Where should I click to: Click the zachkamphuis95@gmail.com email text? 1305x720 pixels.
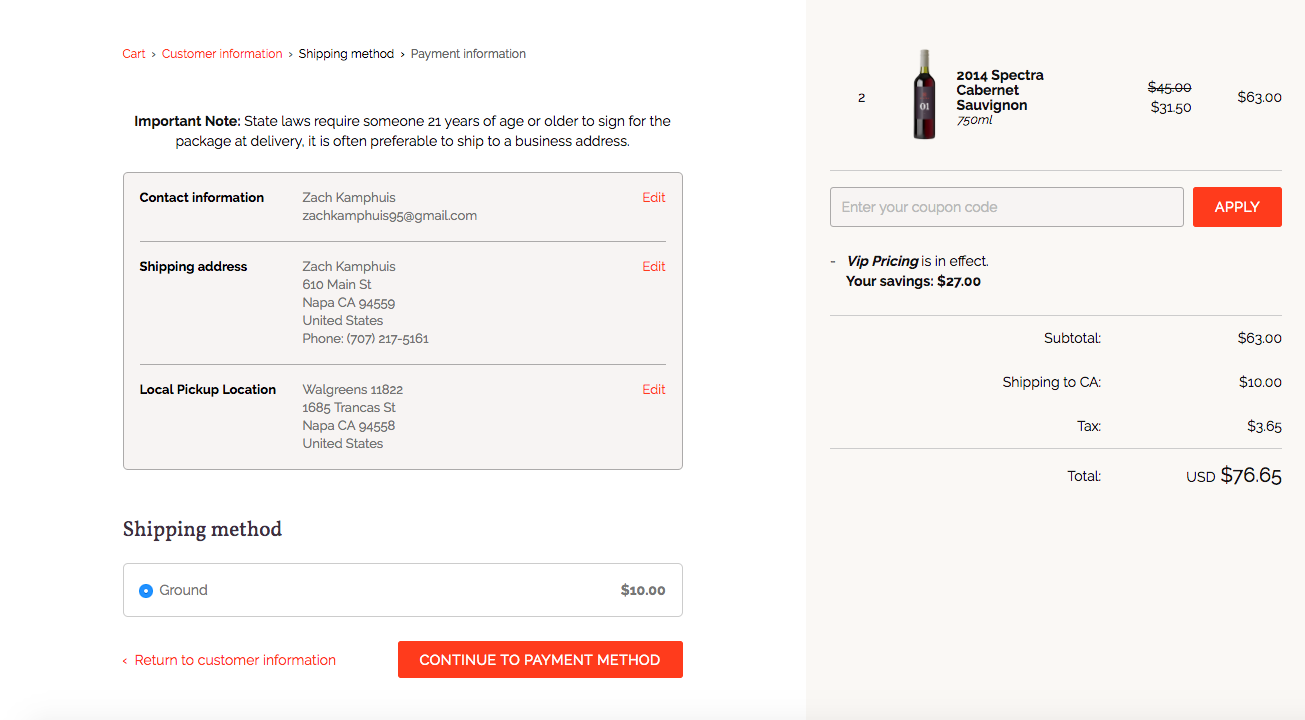pyautogui.click(x=389, y=216)
